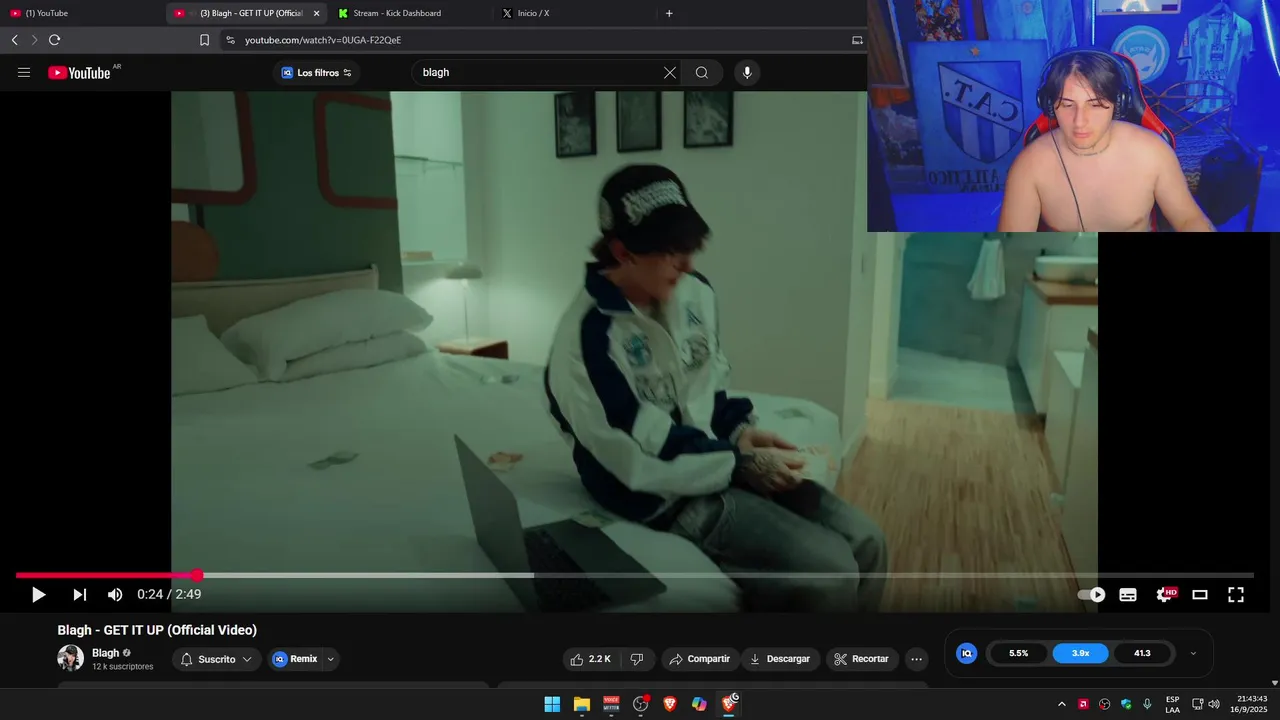Go to YouTube home via logo
This screenshot has height=720, width=1280.
pos(79,72)
